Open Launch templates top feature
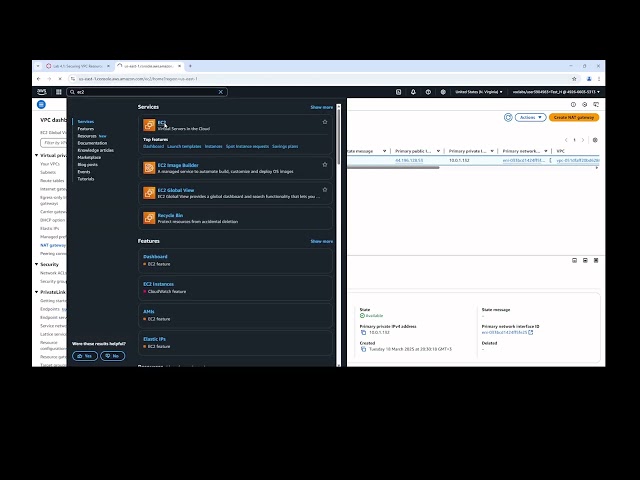Viewport: 640px width, 480px height. 184,146
